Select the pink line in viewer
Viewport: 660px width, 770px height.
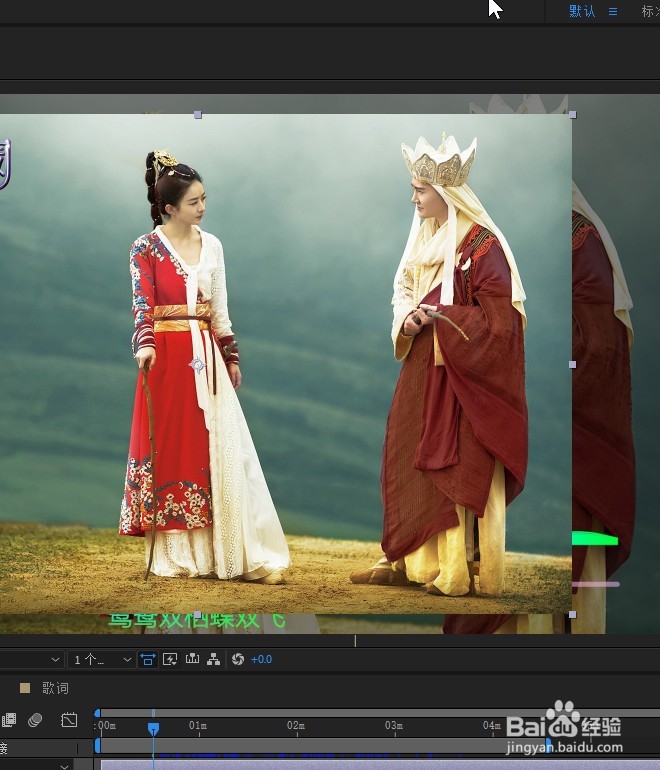[x=595, y=584]
